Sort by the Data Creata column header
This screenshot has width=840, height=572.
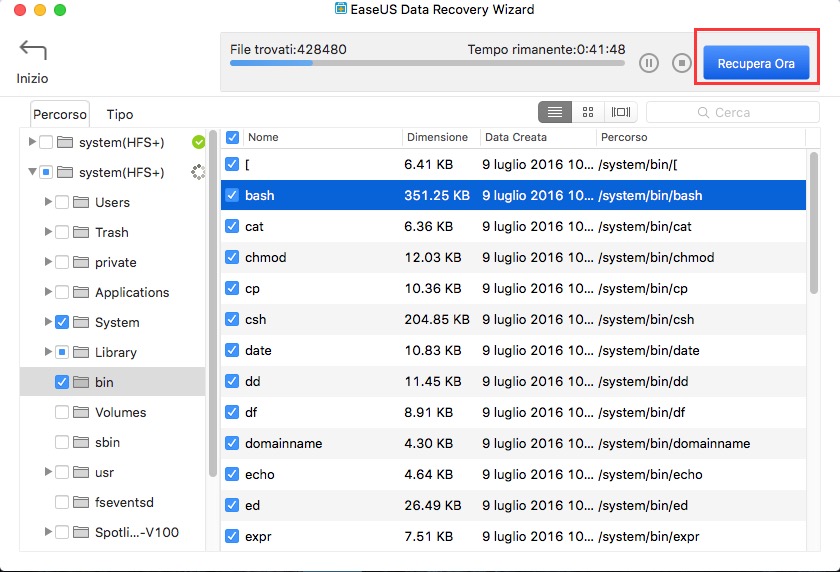tap(538, 138)
